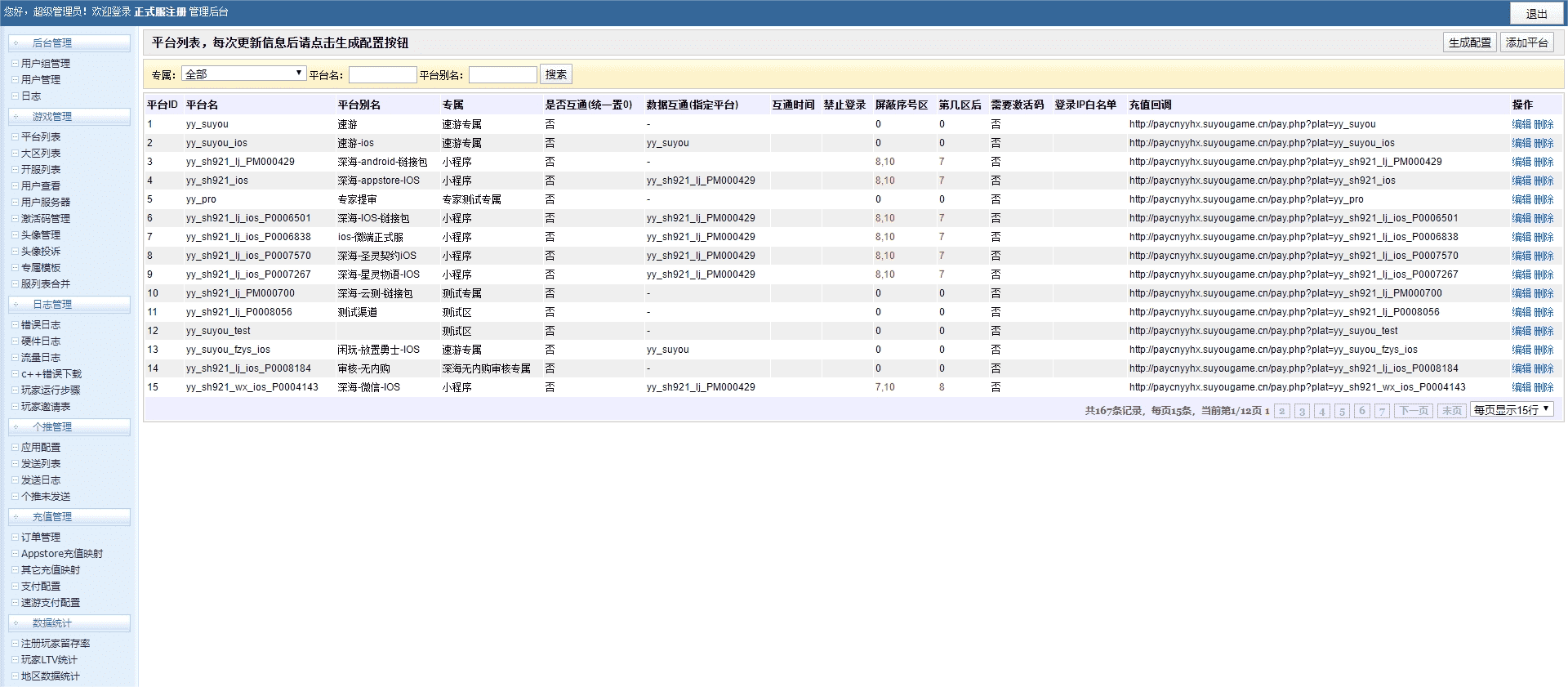
Task: Open 大区列表 in the sidebar
Action: [x=41, y=154]
